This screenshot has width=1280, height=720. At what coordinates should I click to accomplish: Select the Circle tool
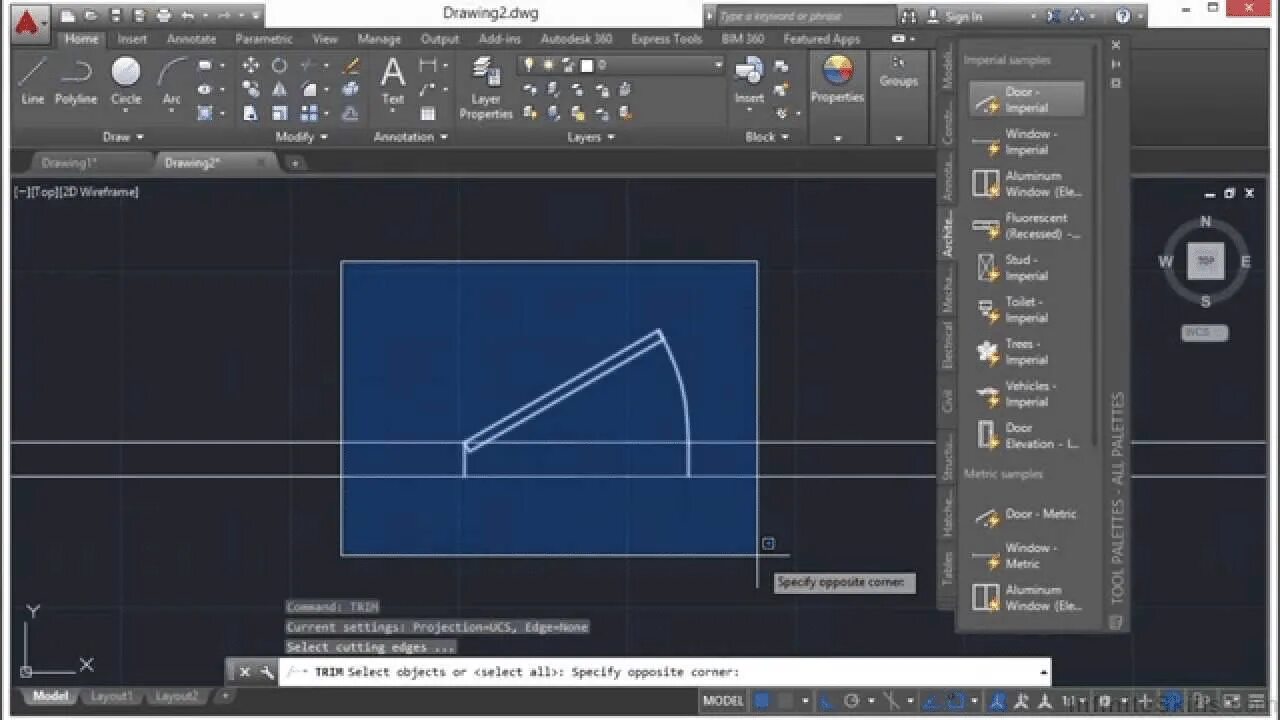126,80
